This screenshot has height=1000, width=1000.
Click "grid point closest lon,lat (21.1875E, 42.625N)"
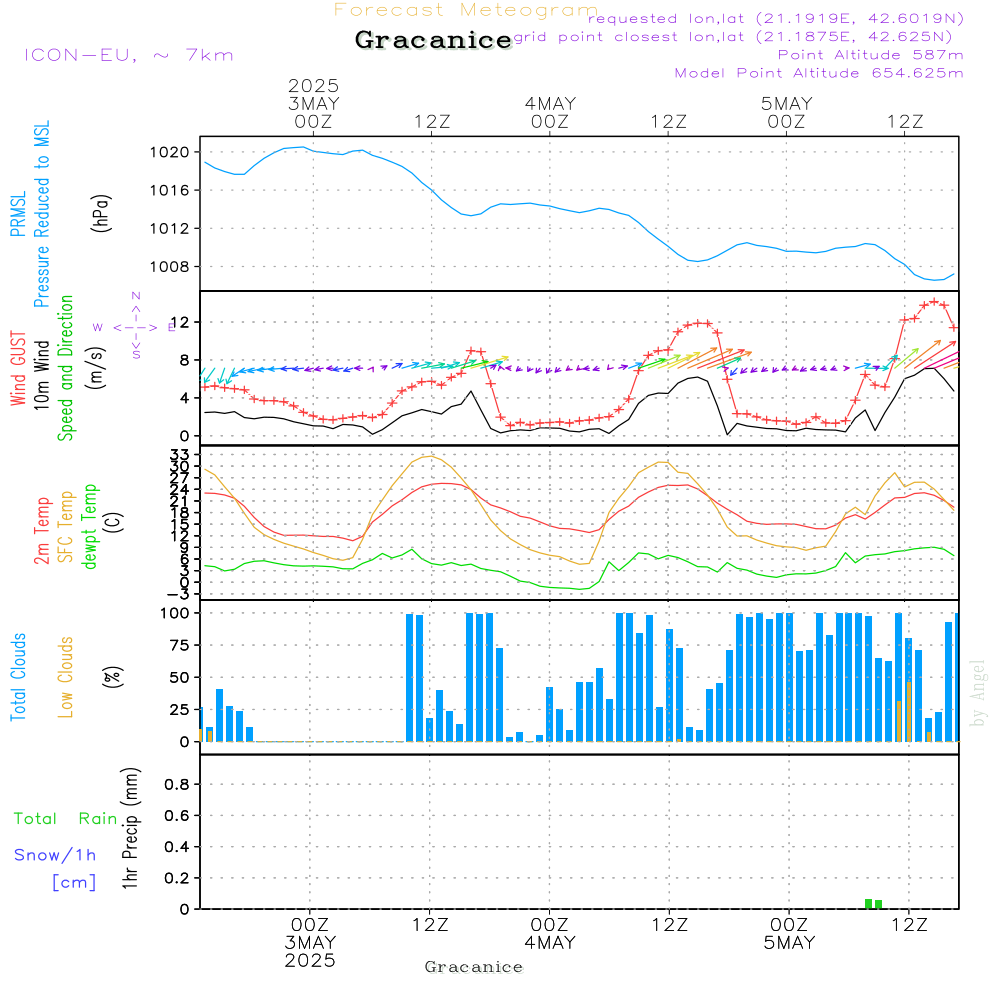point(733,36)
